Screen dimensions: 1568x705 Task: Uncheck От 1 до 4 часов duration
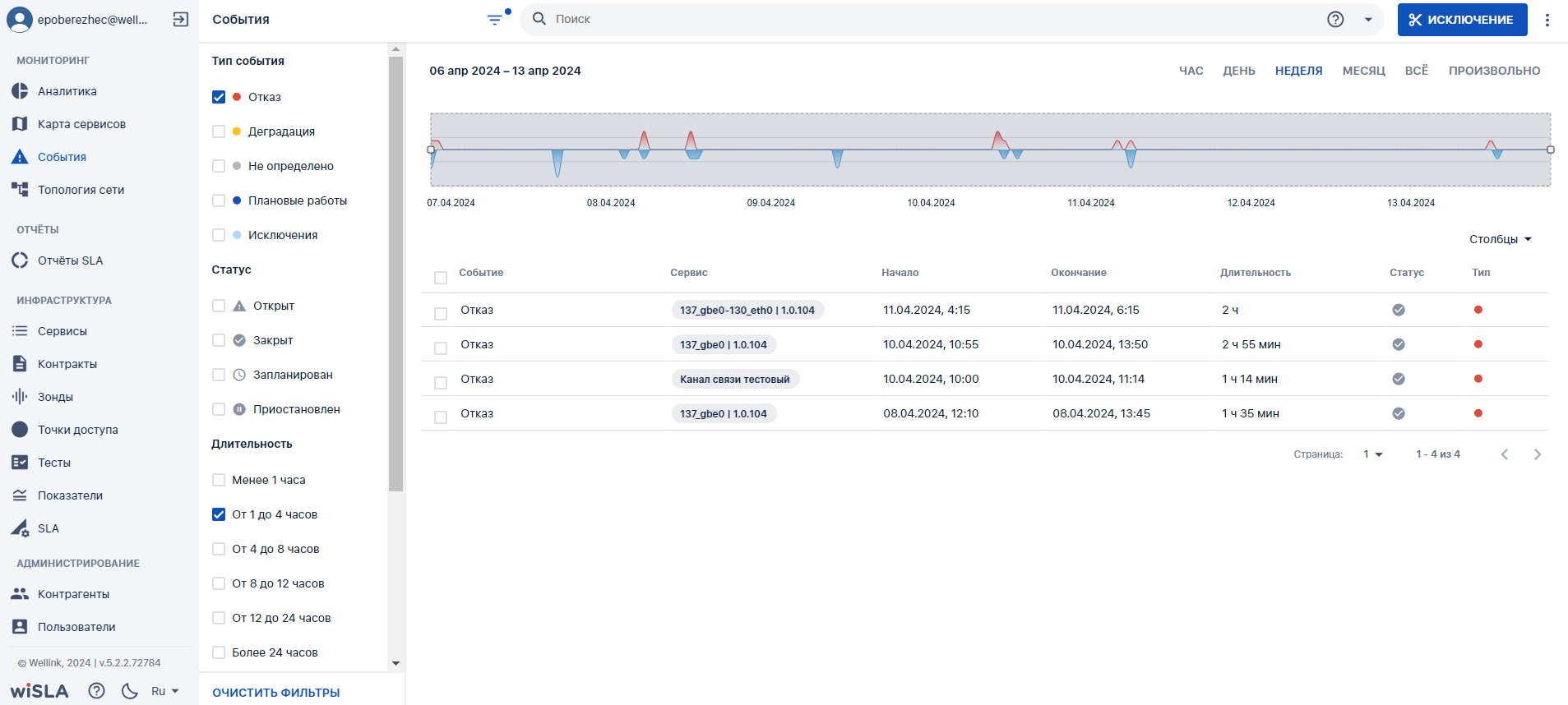coord(219,514)
